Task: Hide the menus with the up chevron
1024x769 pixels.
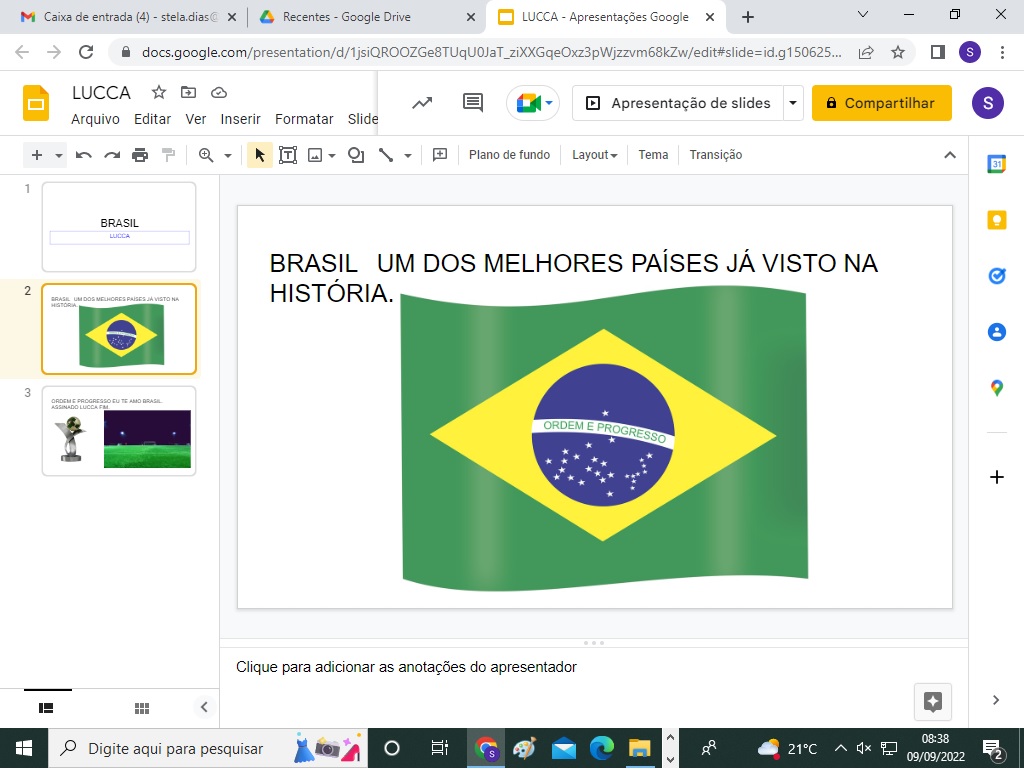Action: [950, 155]
